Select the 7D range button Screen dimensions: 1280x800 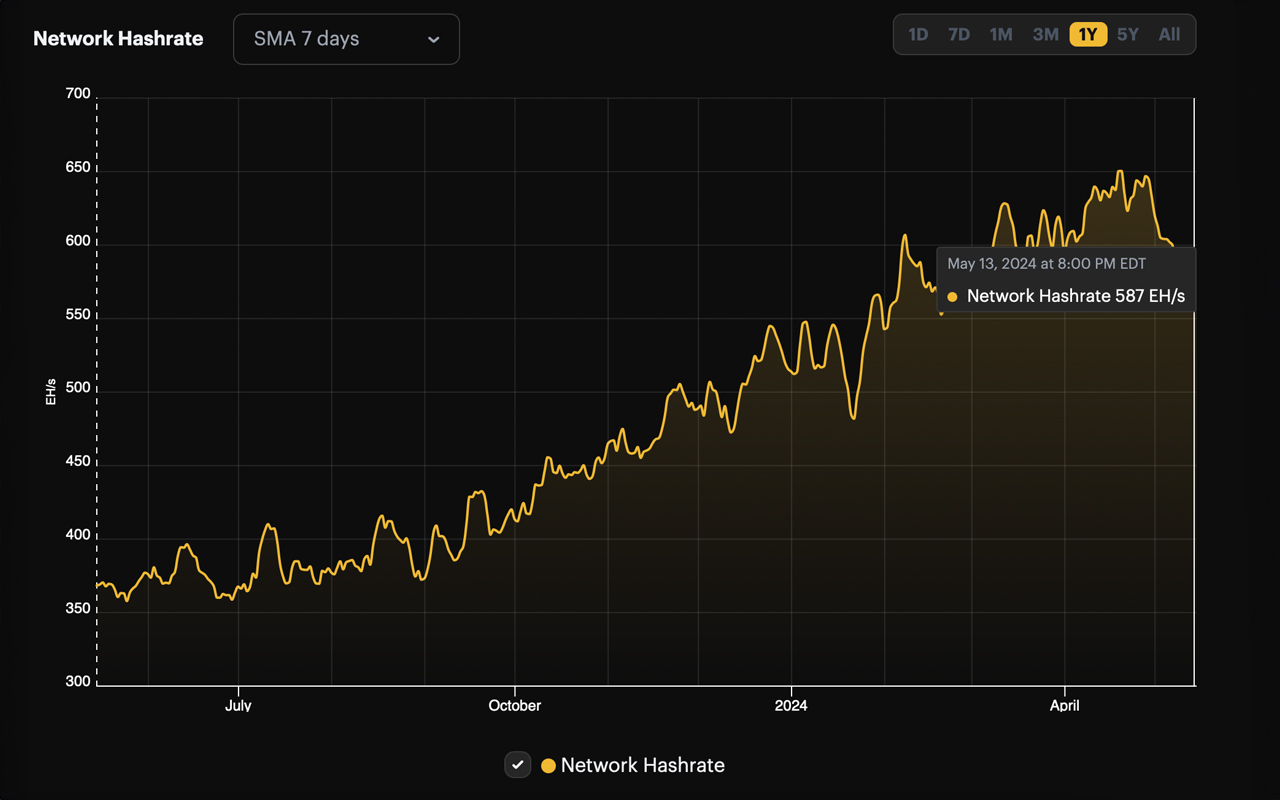[x=958, y=33]
